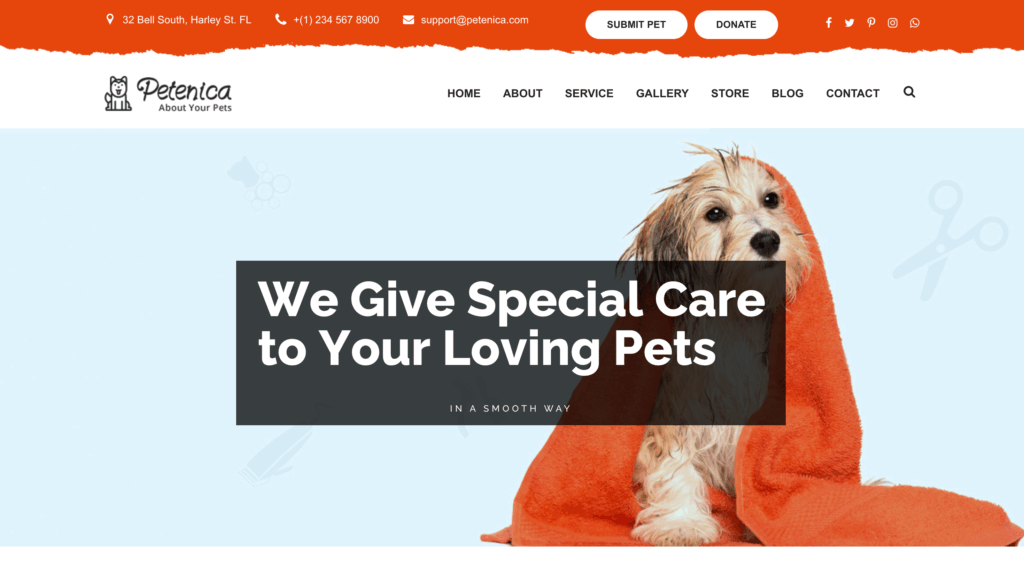
Task: Open the Twitter social icon
Action: [x=849, y=23]
